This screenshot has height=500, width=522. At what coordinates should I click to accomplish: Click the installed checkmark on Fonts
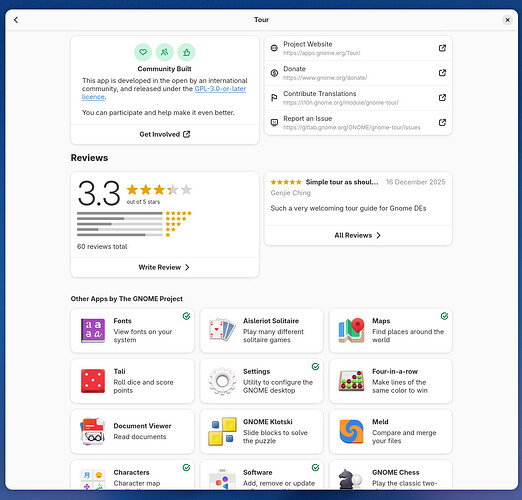click(186, 316)
